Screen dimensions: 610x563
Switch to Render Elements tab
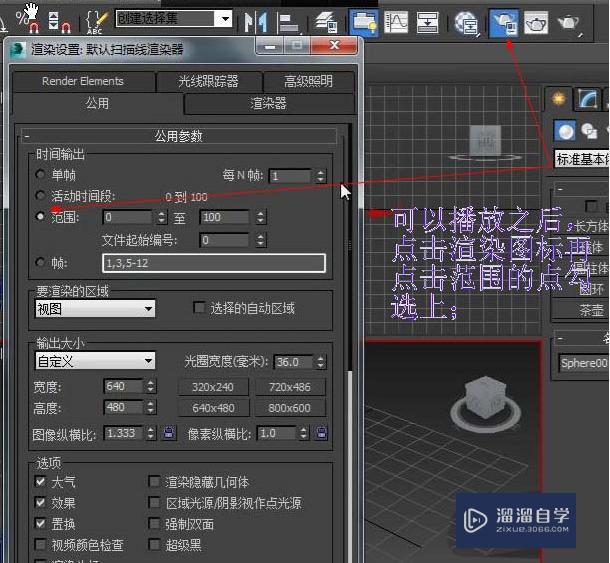click(83, 81)
